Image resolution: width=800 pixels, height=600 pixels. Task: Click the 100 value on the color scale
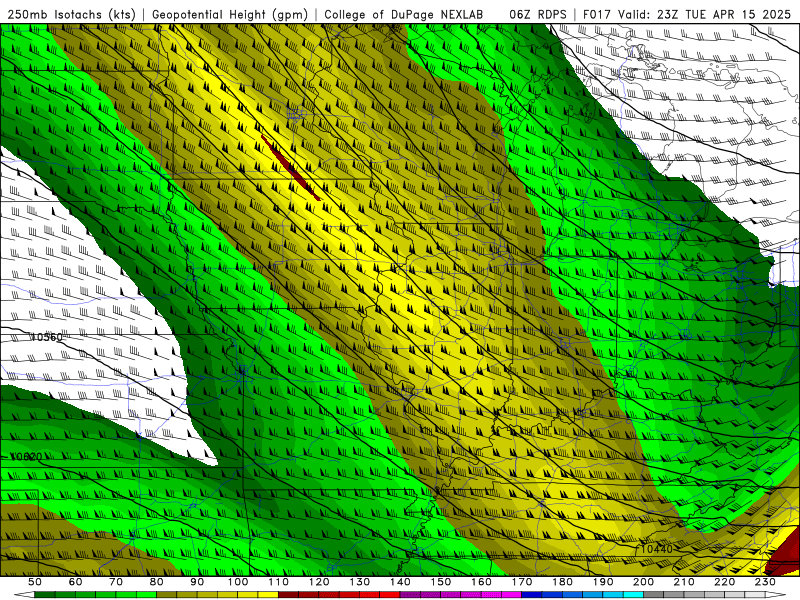(x=238, y=582)
